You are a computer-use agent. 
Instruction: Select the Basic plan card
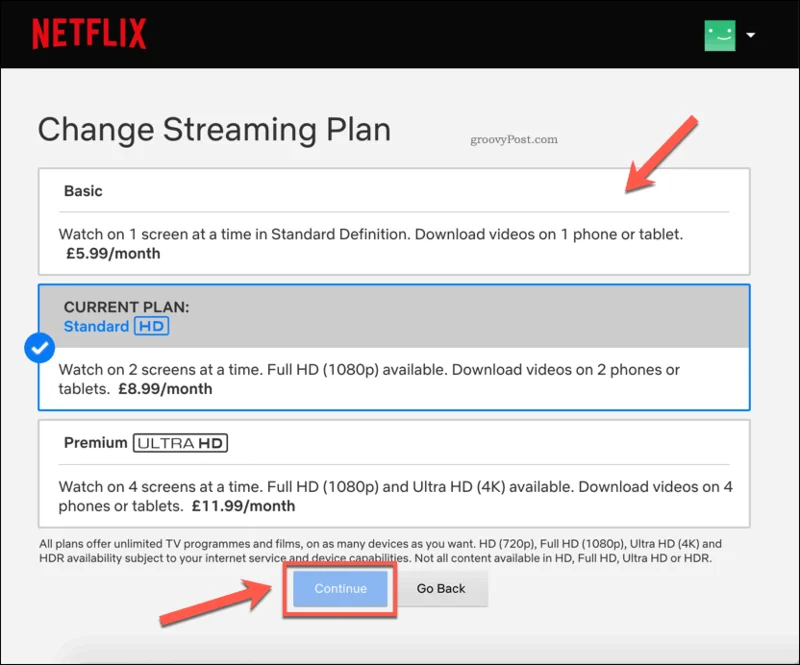394,221
